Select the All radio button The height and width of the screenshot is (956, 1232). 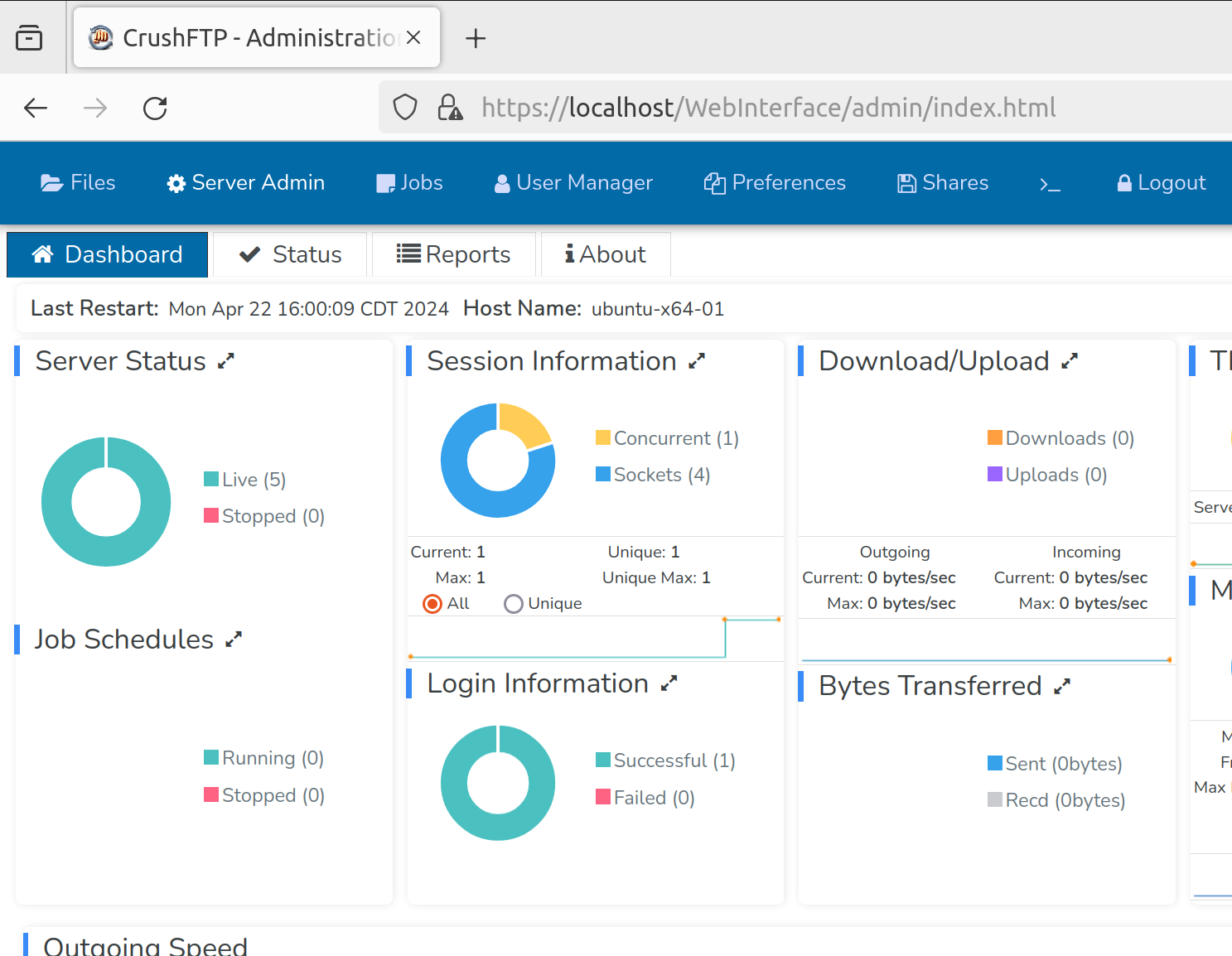coord(432,604)
